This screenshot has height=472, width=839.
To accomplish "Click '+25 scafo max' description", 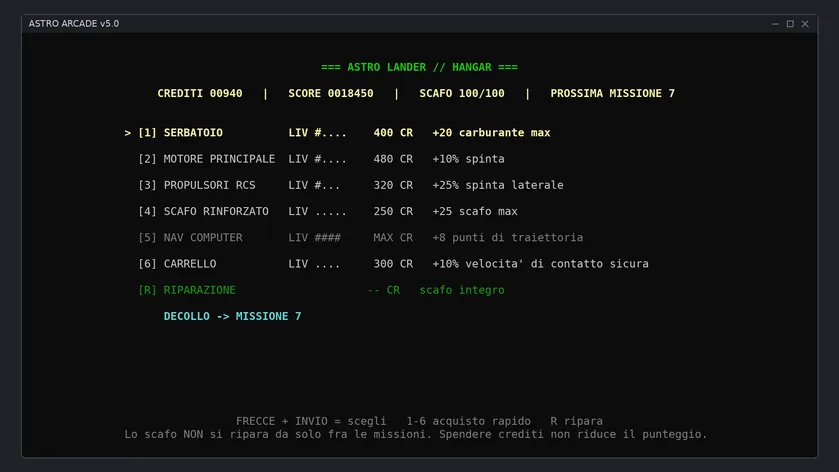I will pyautogui.click(x=475, y=211).
